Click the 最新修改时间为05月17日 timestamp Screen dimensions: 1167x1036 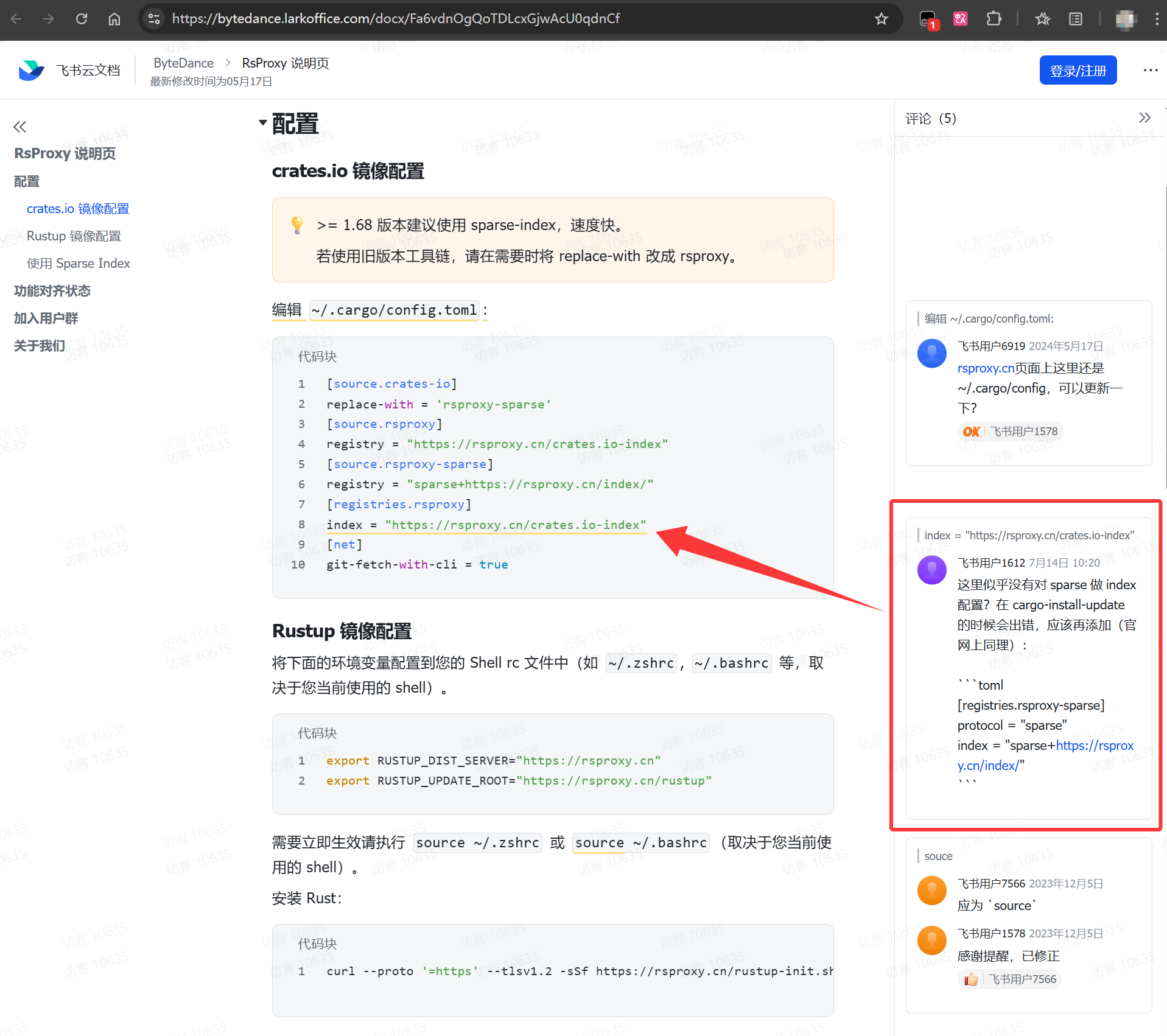(x=211, y=82)
